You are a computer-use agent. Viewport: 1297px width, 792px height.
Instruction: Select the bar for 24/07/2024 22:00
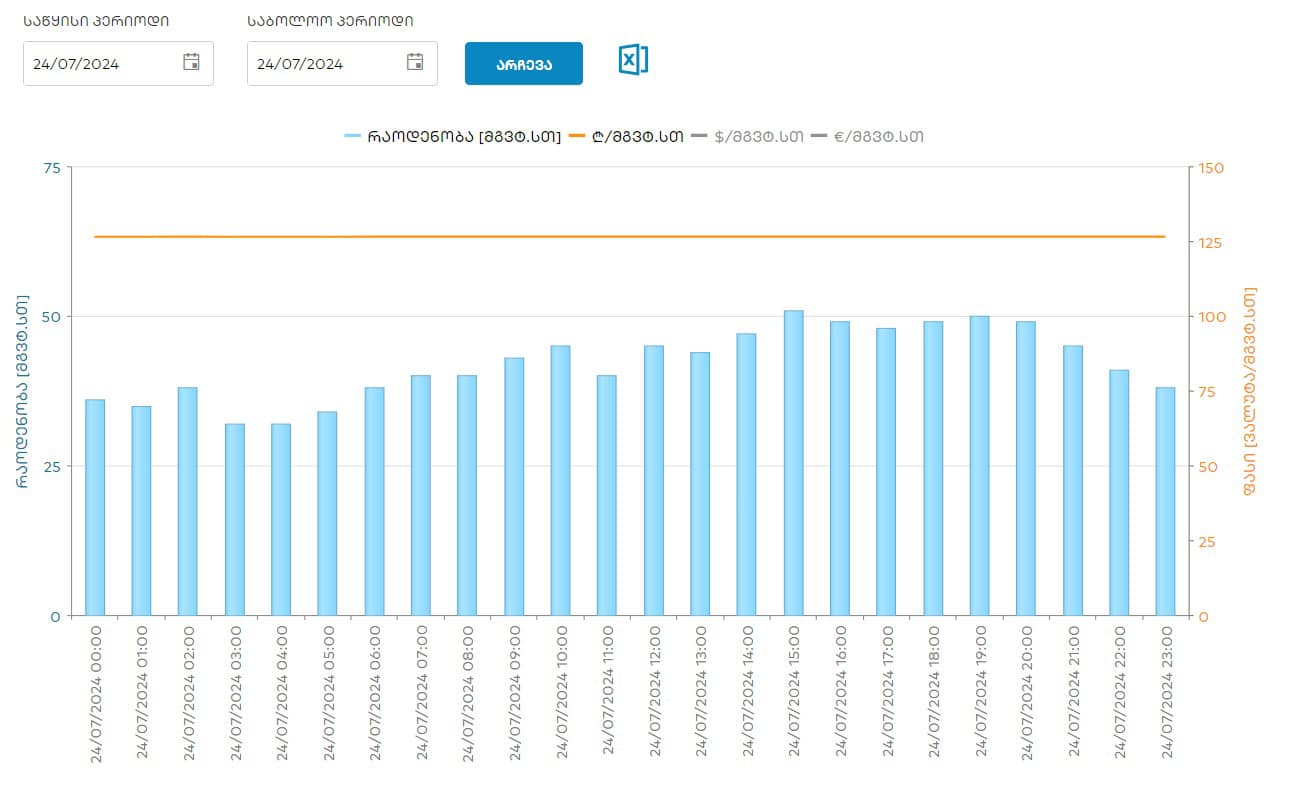pos(1119,492)
